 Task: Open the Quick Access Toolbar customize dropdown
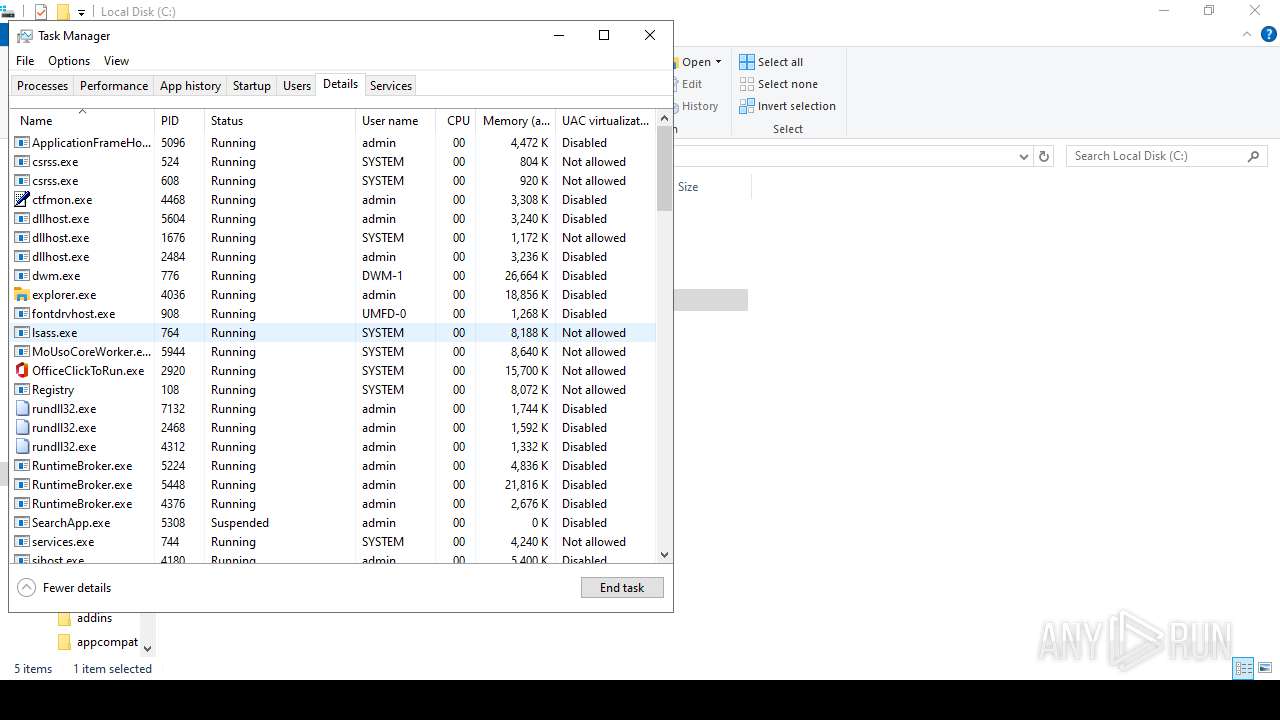tap(81, 12)
